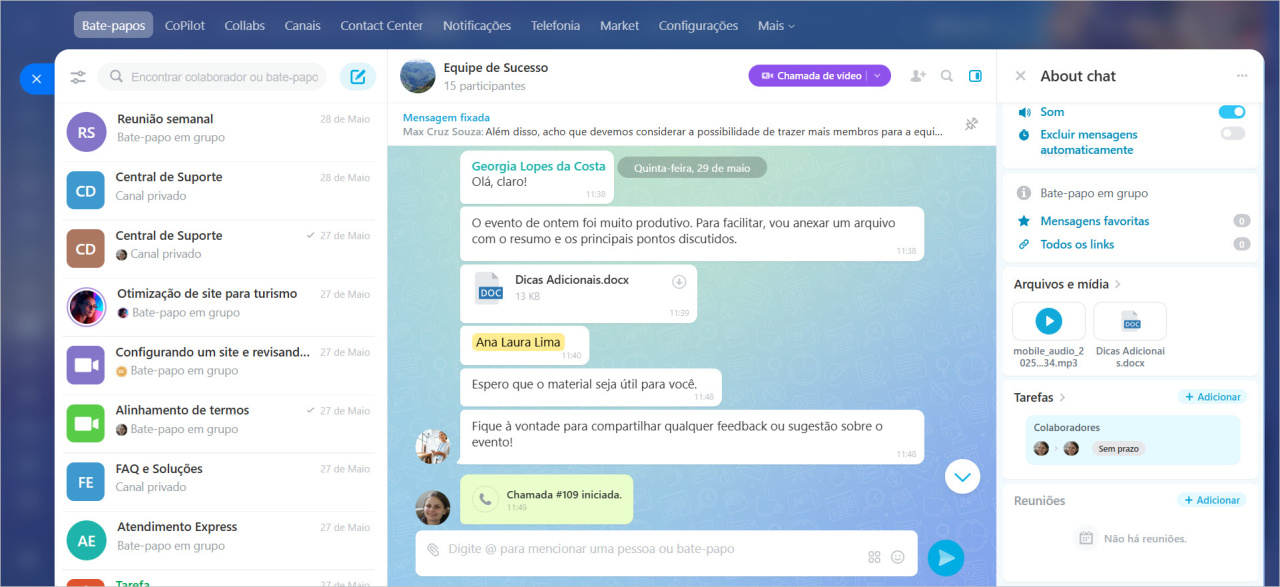Image resolution: width=1280 pixels, height=587 pixels.
Task: Click the Som speaker icon
Action: [x=1024, y=112]
